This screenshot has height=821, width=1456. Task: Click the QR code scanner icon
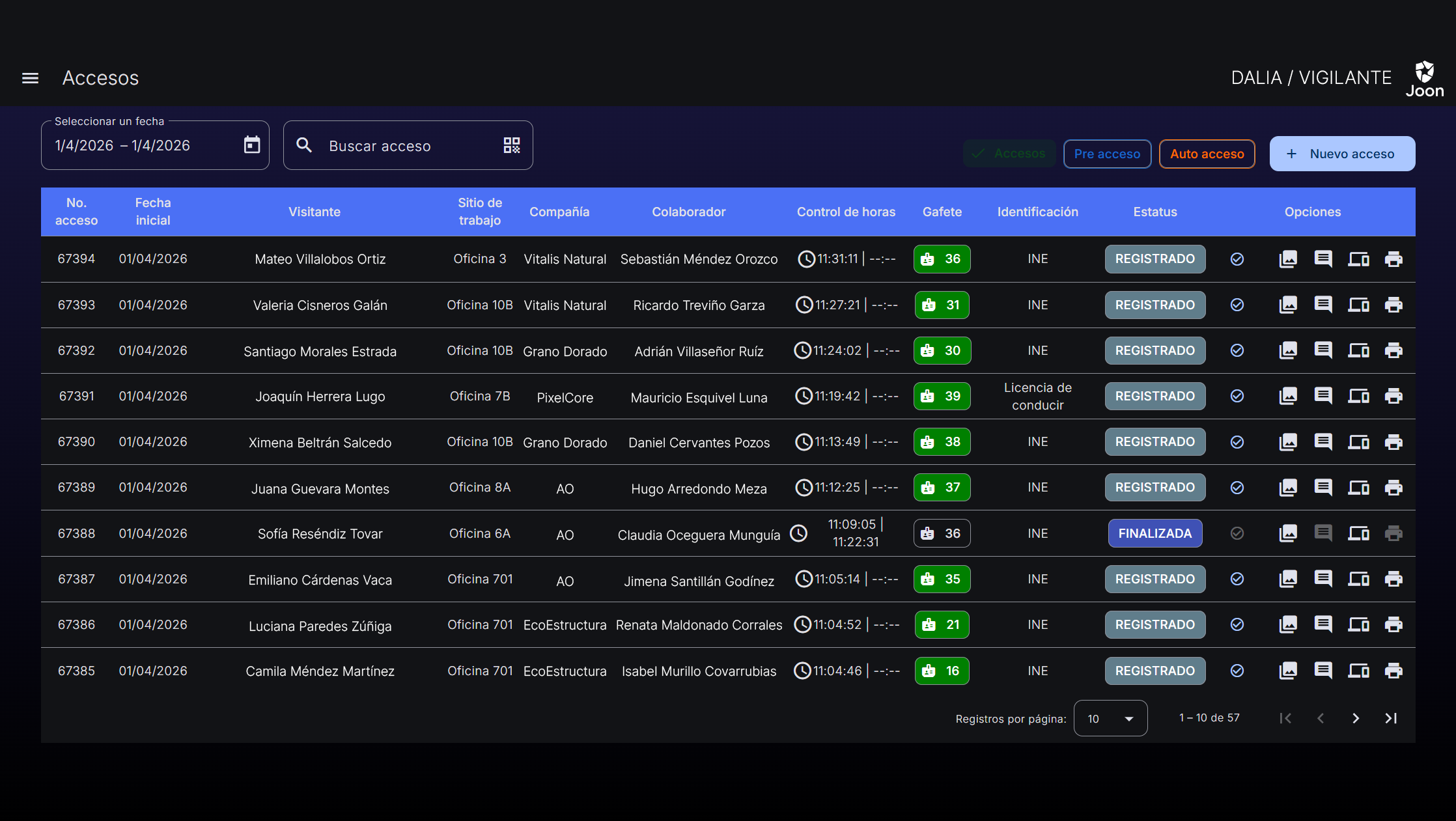pyautogui.click(x=512, y=145)
